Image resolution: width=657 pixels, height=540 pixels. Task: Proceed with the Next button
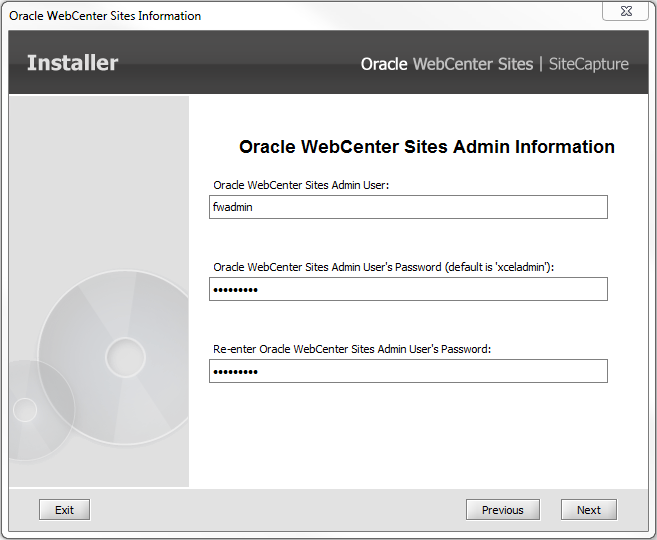[x=589, y=509]
